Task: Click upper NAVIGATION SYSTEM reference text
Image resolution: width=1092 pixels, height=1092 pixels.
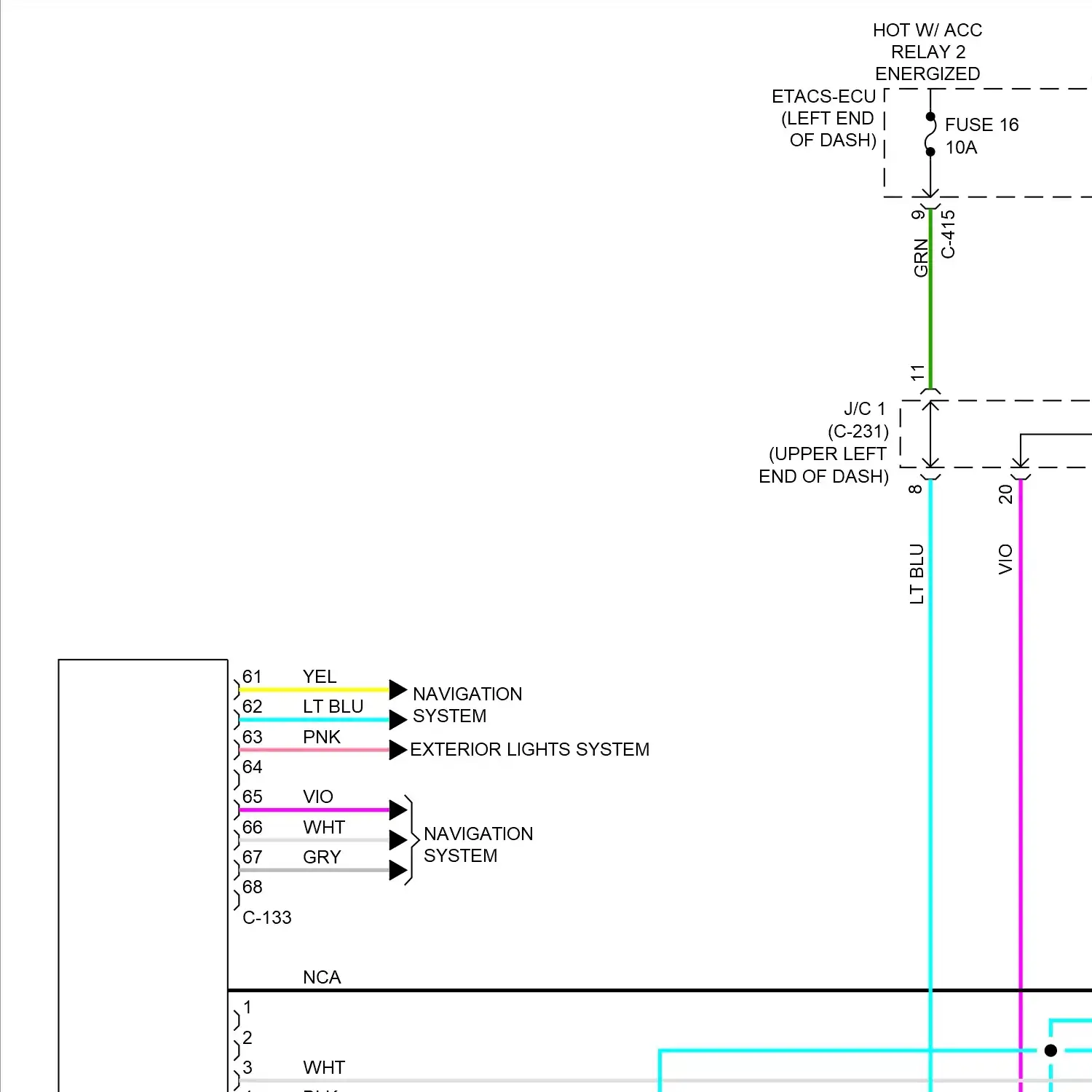Action: pos(467,705)
